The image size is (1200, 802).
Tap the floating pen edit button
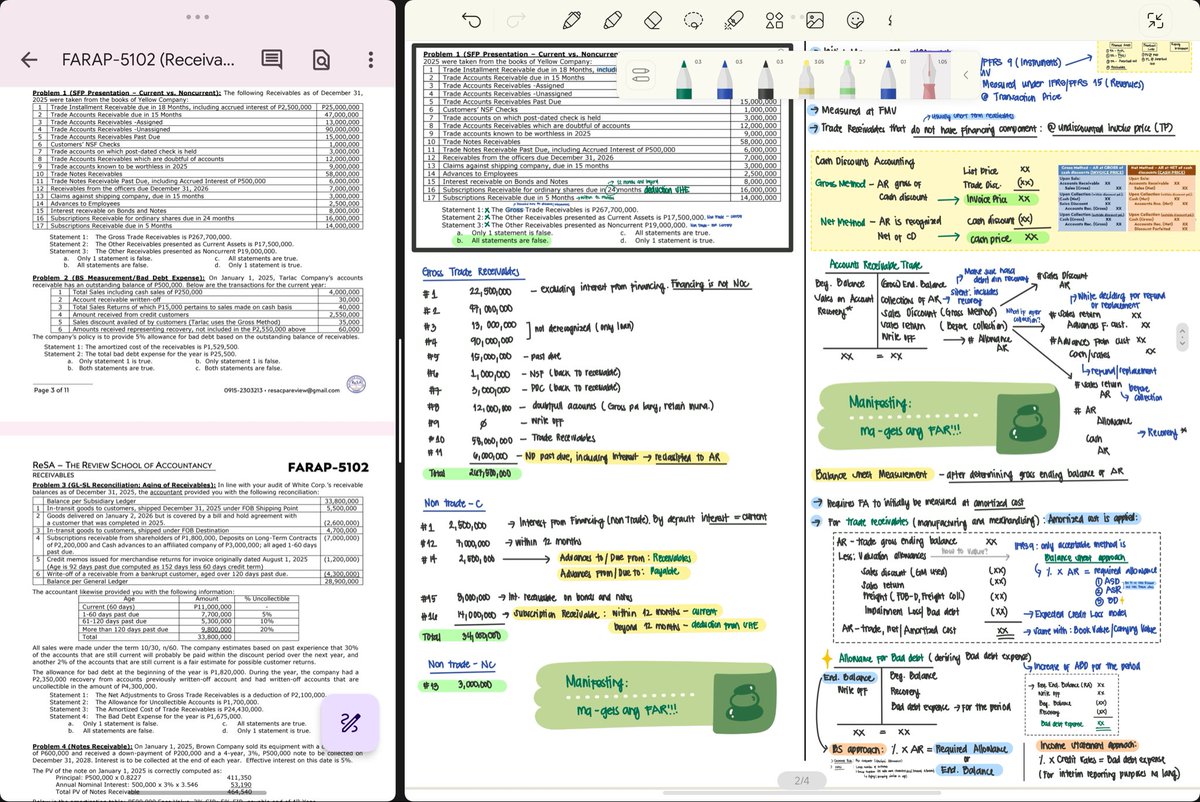[350, 723]
